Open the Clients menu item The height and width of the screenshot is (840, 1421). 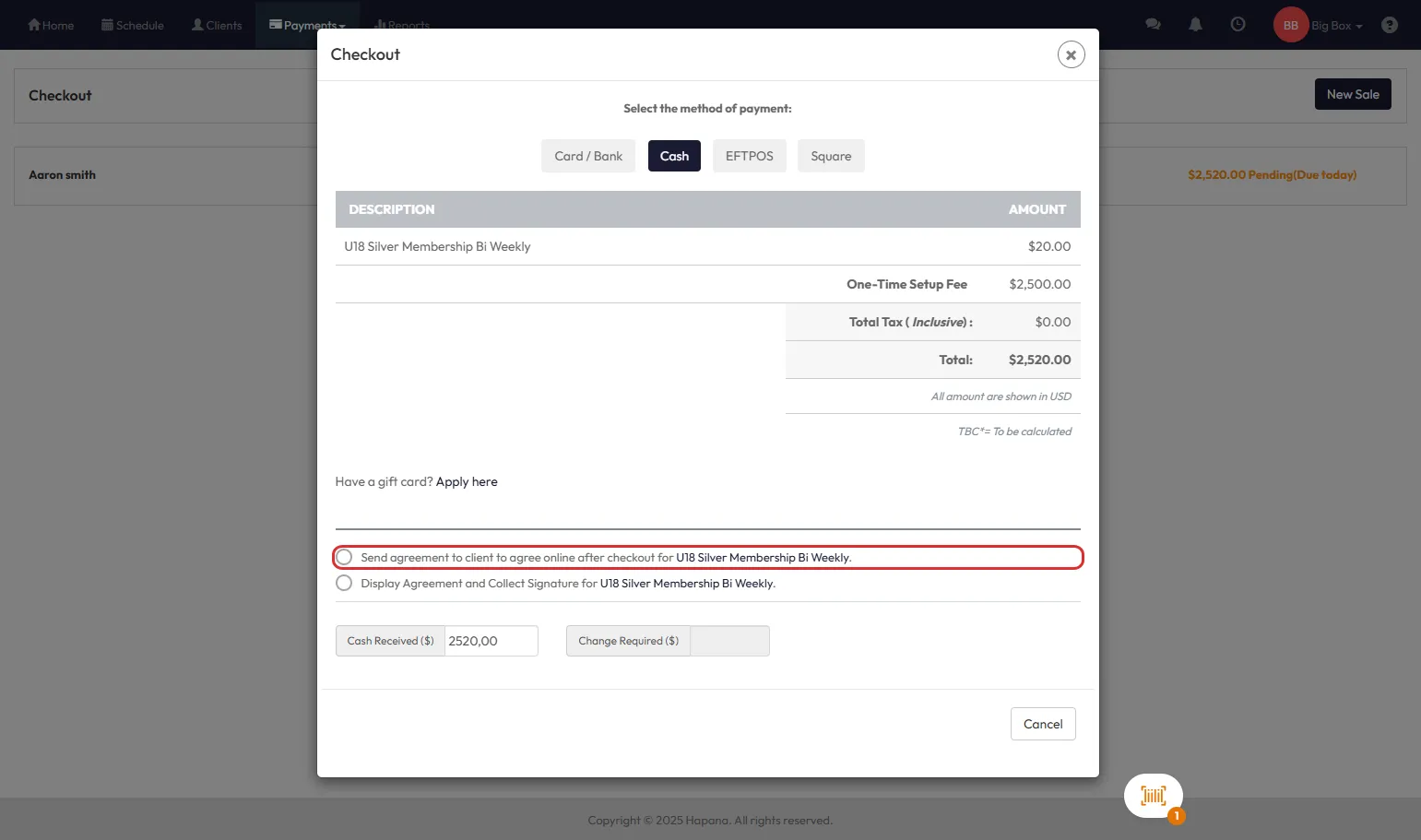[x=217, y=25]
